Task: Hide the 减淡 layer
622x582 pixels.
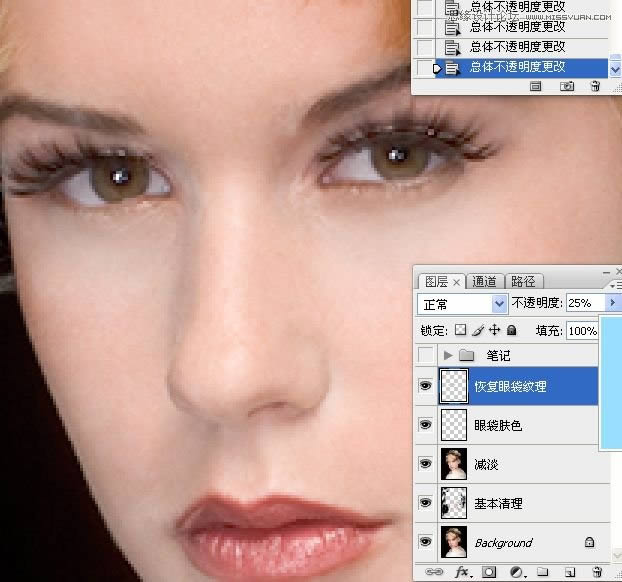Action: (427, 464)
